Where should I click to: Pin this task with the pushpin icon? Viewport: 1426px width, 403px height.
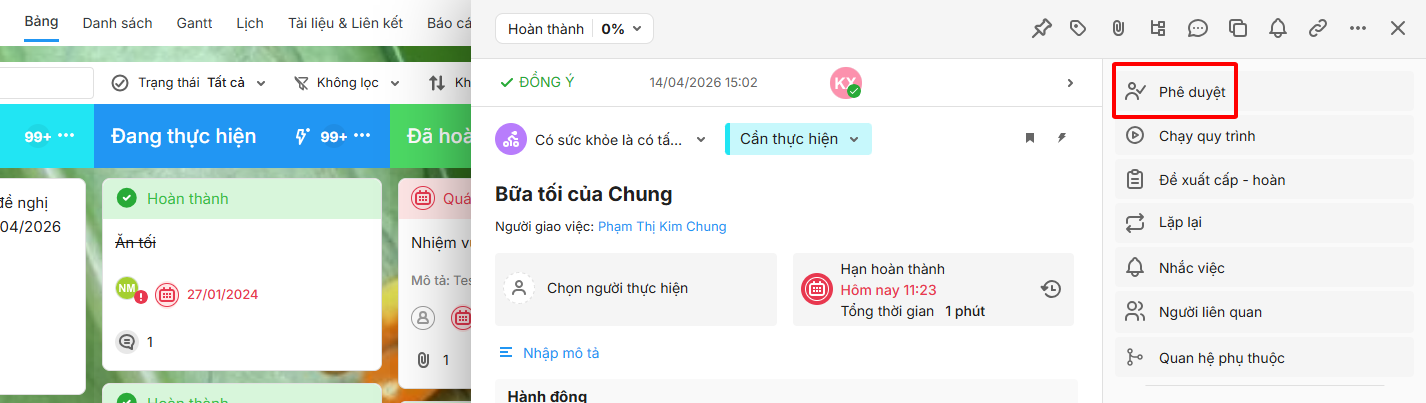tap(1041, 29)
